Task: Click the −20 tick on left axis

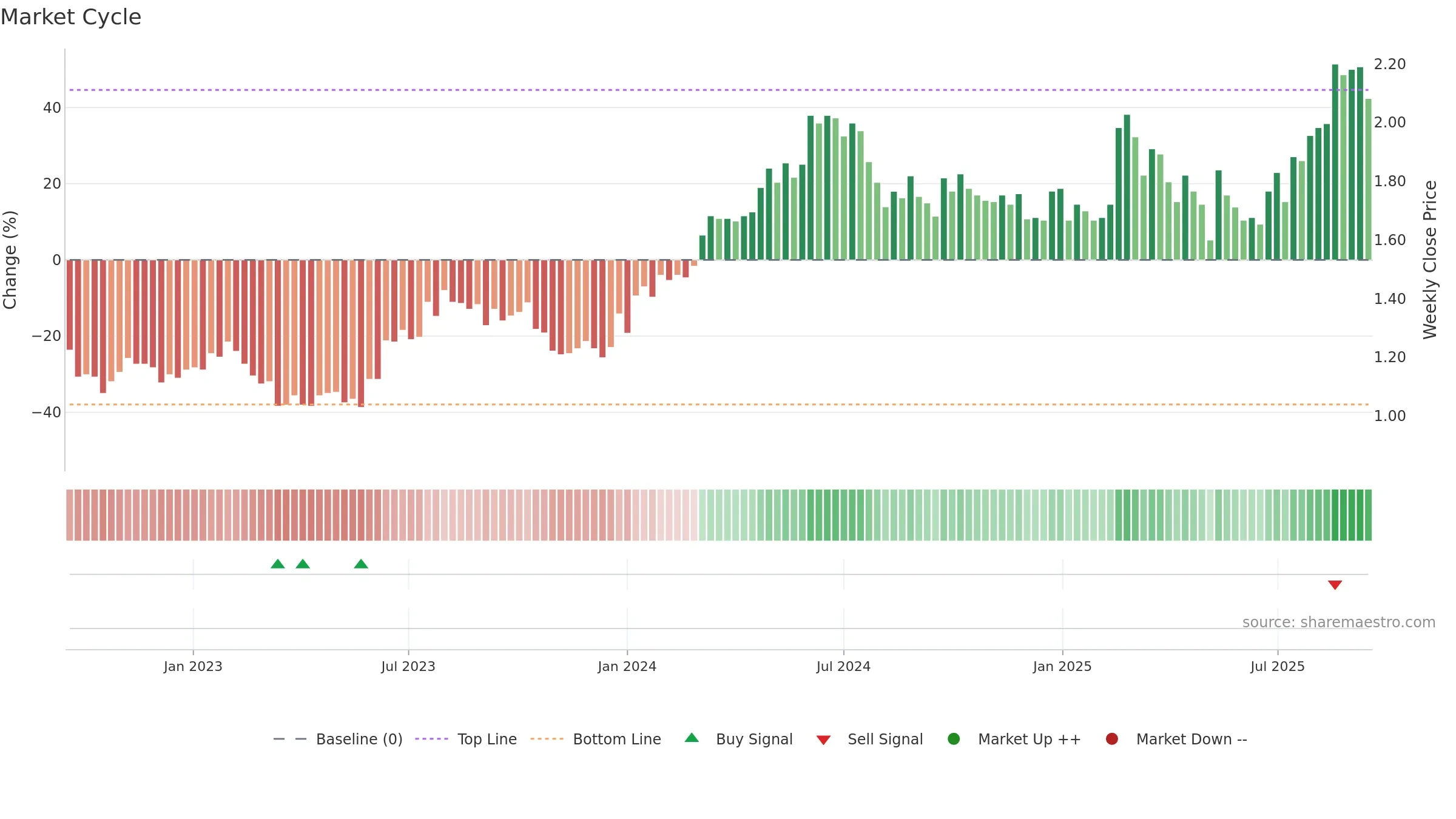Action: coord(47,336)
